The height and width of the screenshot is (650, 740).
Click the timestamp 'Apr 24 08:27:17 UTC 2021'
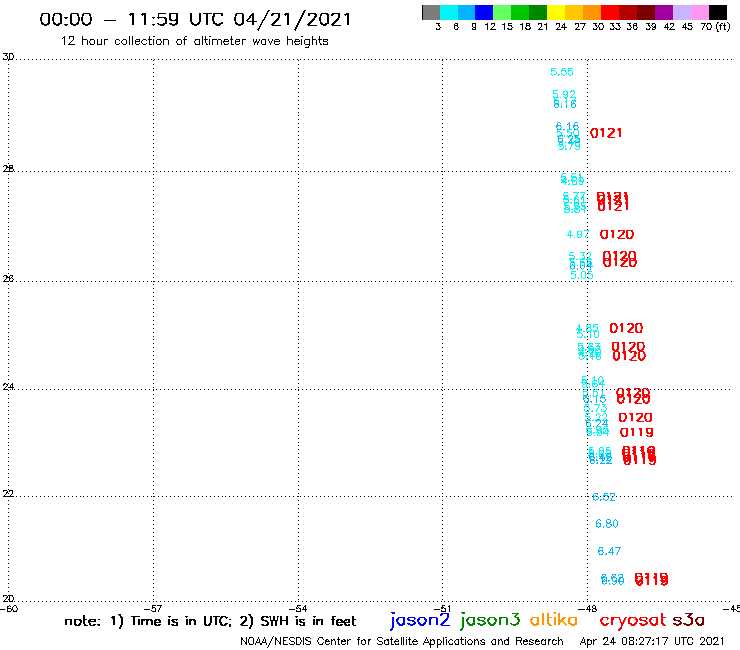(652, 641)
